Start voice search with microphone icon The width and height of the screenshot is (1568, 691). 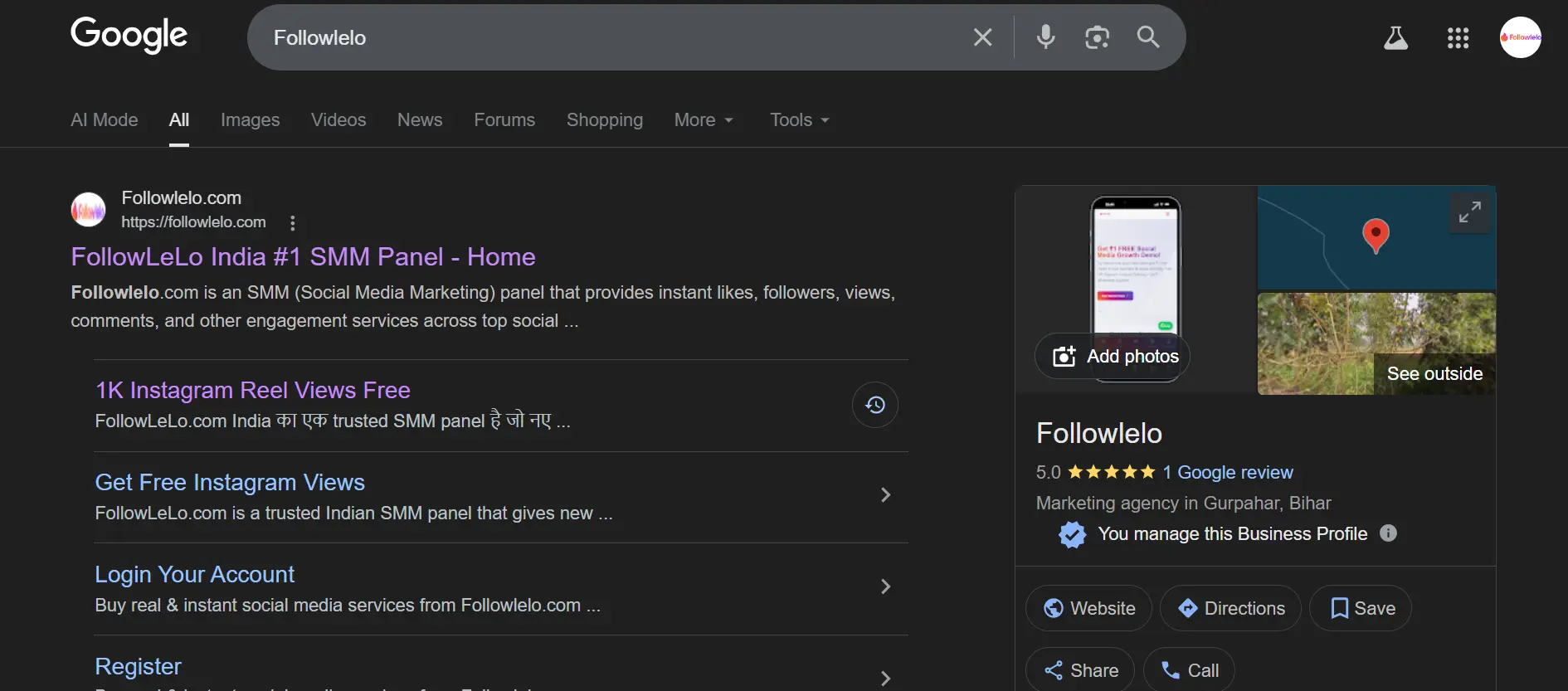pos(1045,36)
